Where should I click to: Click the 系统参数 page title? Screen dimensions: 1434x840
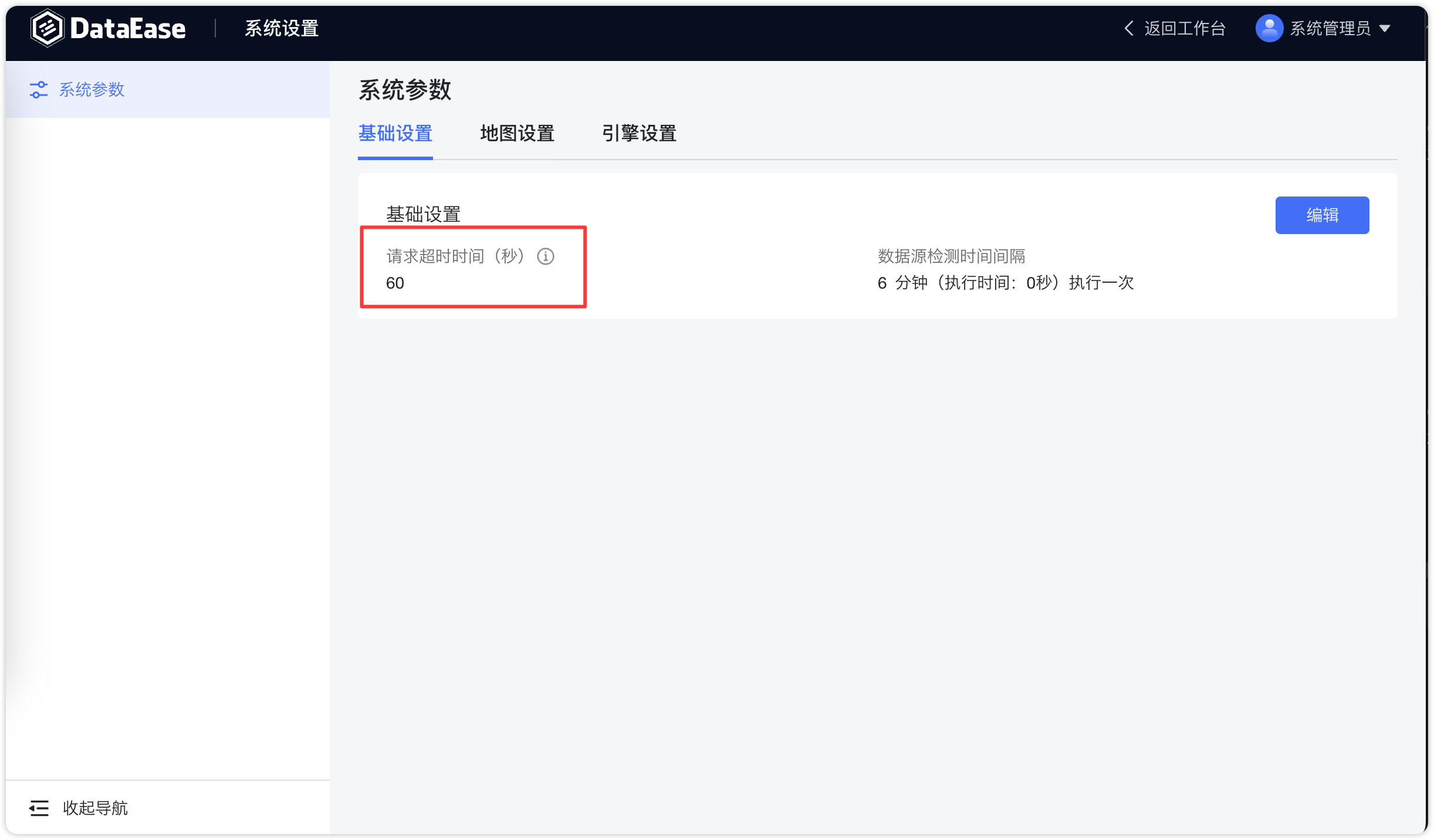(405, 90)
